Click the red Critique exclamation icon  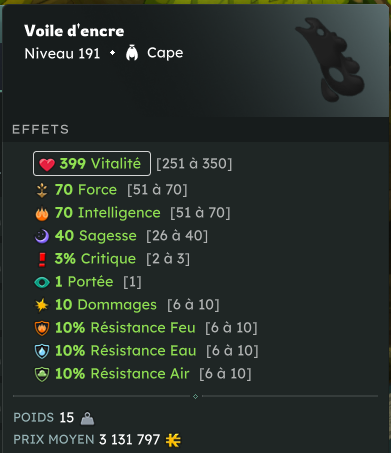pos(42,259)
